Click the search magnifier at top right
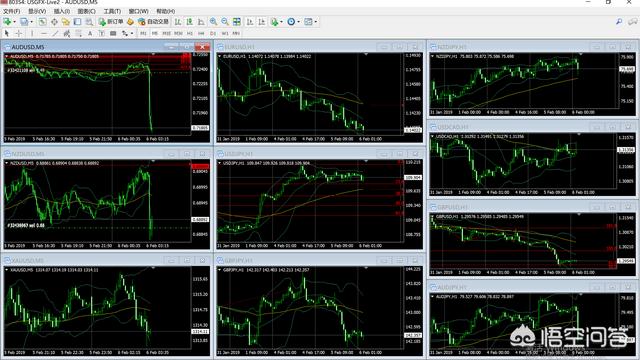The width and height of the screenshot is (640, 360). [x=619, y=22]
